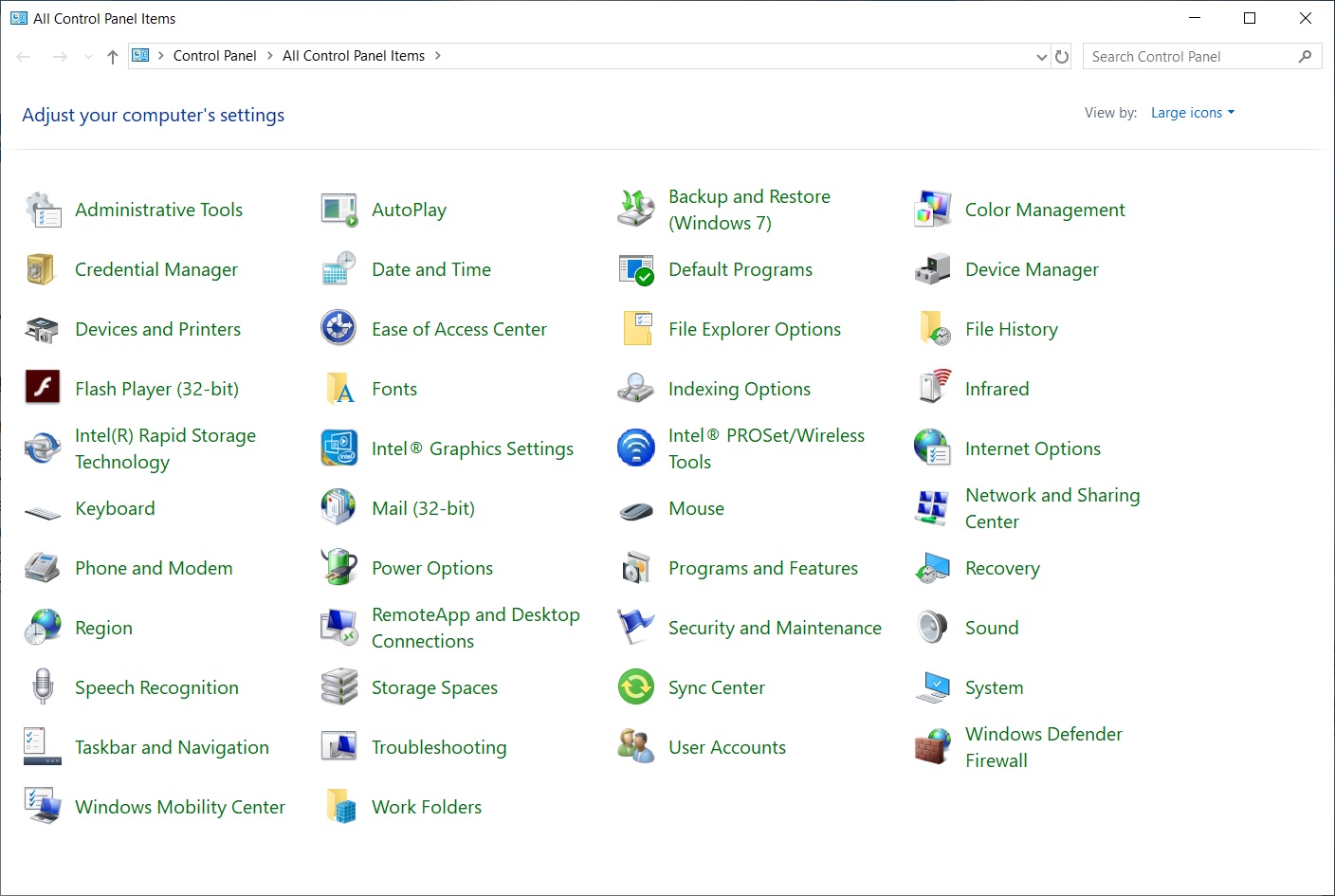Click the Intel Graphics Settings icon
This screenshot has height=896, width=1335.
click(339, 448)
